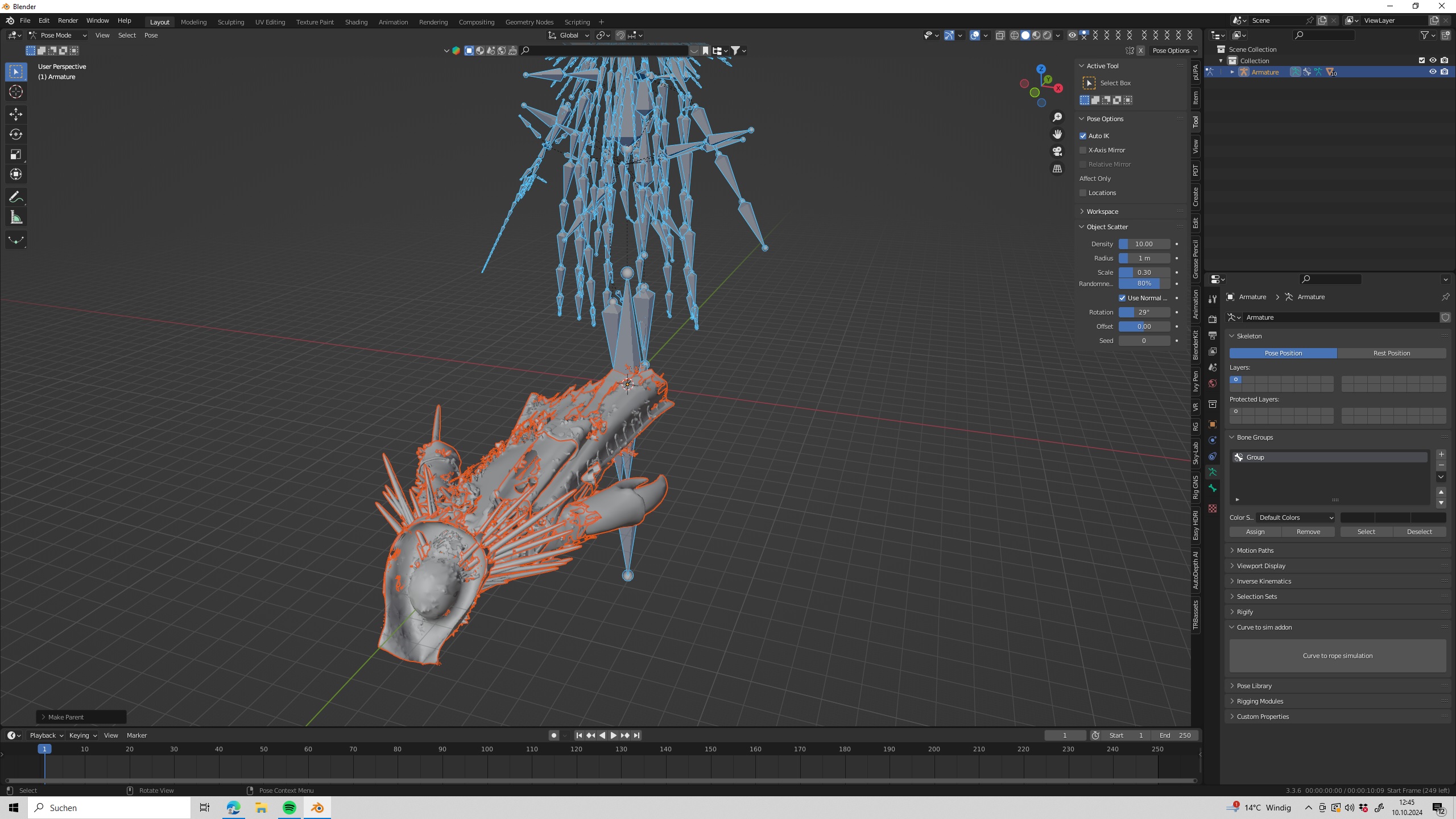The image size is (1456, 819).
Task: Open the Pose Mode dropdown
Action: point(58,35)
